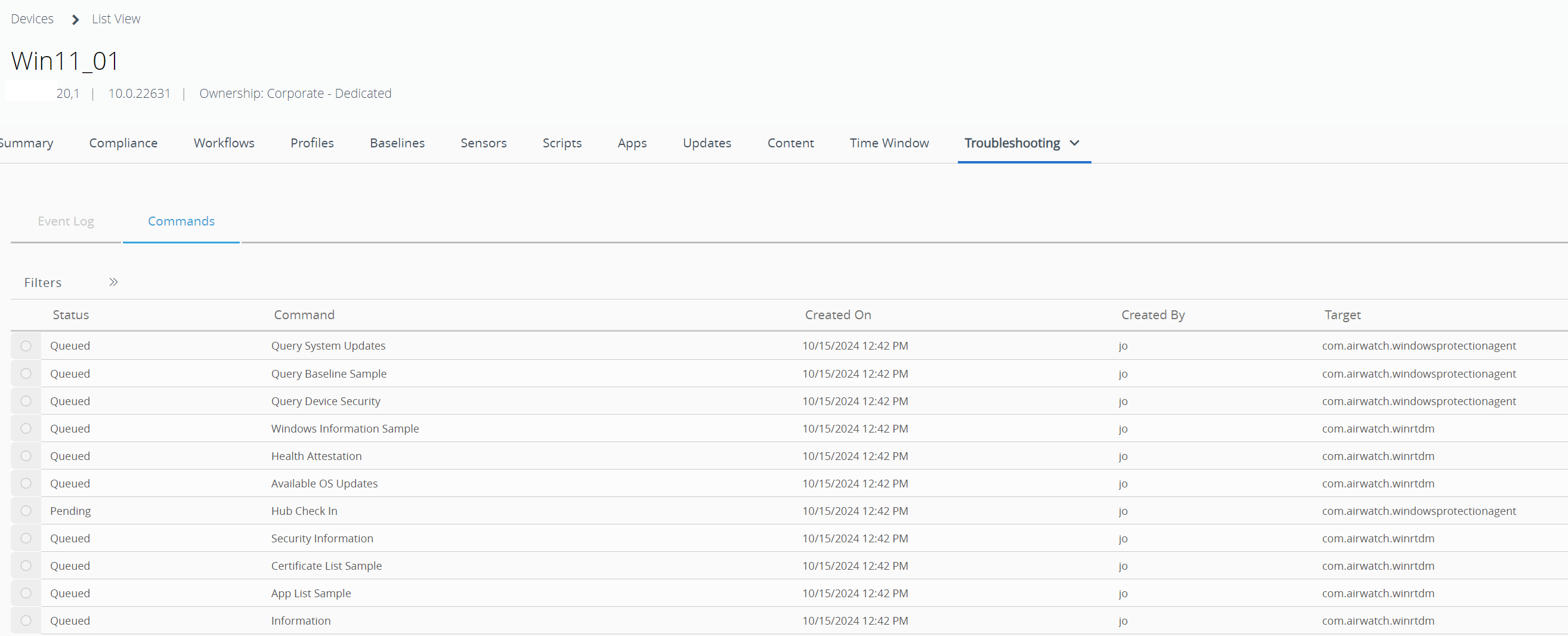Choose the App List Sample radio button
Viewport: 1568px width, 636px height.
pos(26,593)
